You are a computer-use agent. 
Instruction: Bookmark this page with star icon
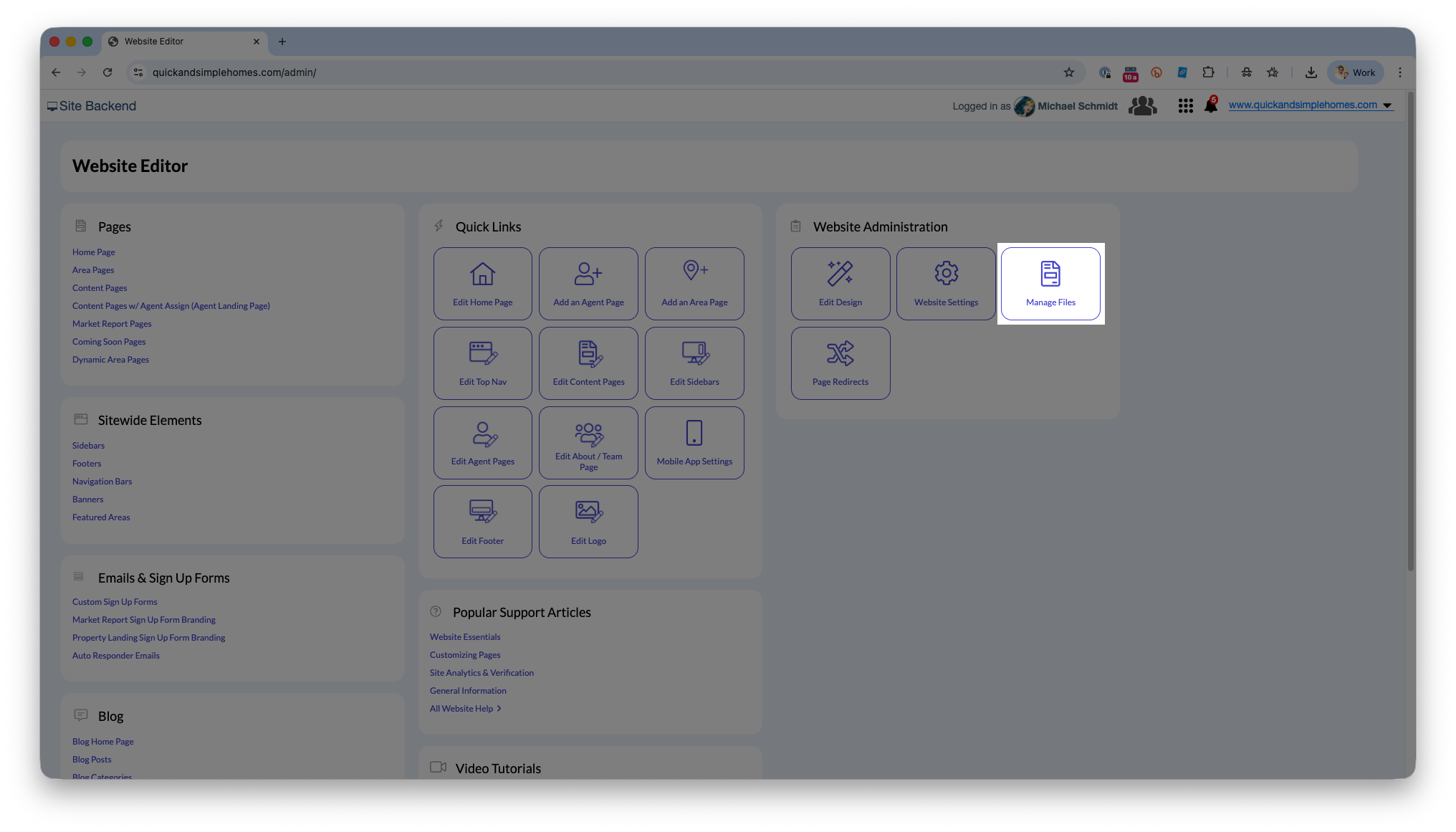[x=1068, y=72]
